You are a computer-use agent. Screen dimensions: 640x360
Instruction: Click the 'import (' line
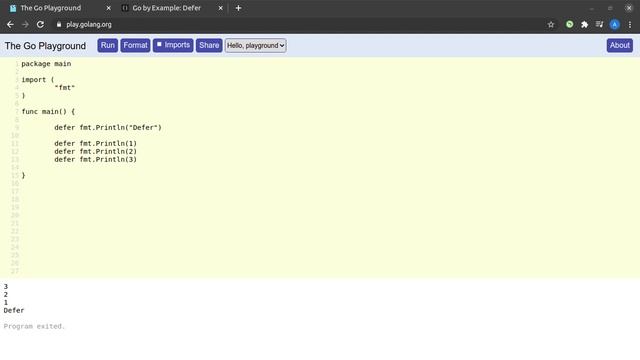[x=38, y=80]
